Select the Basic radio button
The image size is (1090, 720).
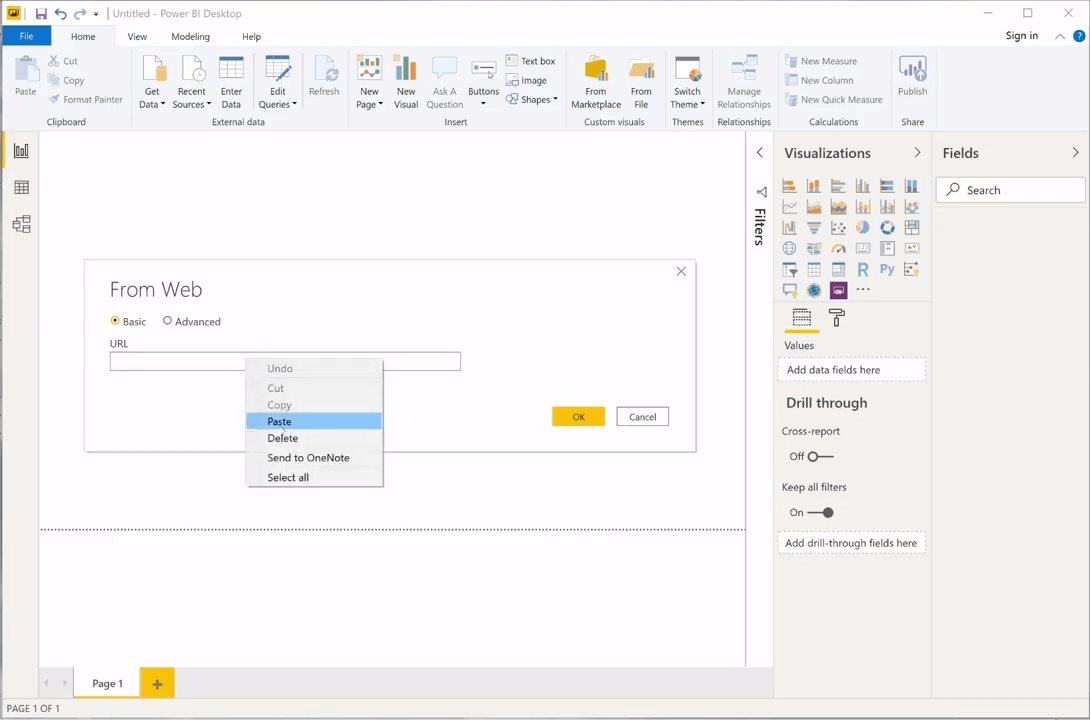[115, 321]
